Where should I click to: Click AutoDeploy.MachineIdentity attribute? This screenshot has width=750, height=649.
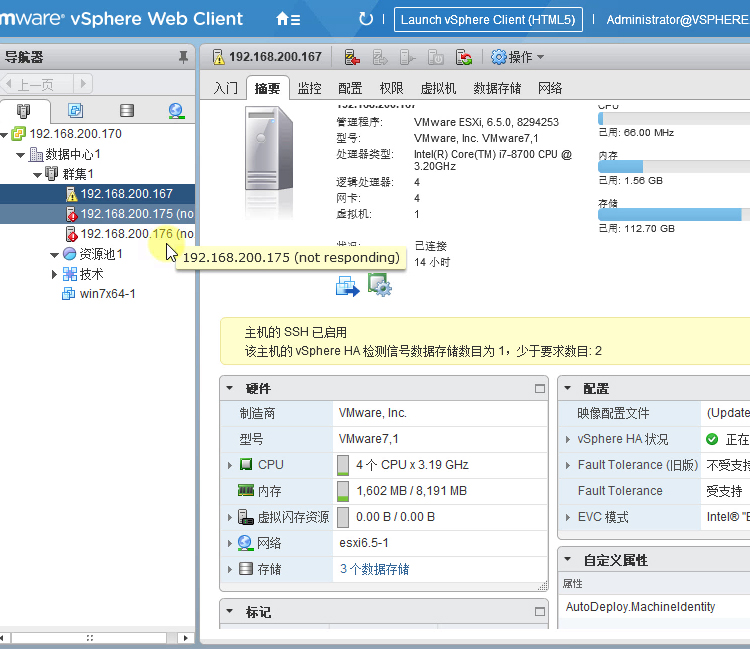click(640, 607)
